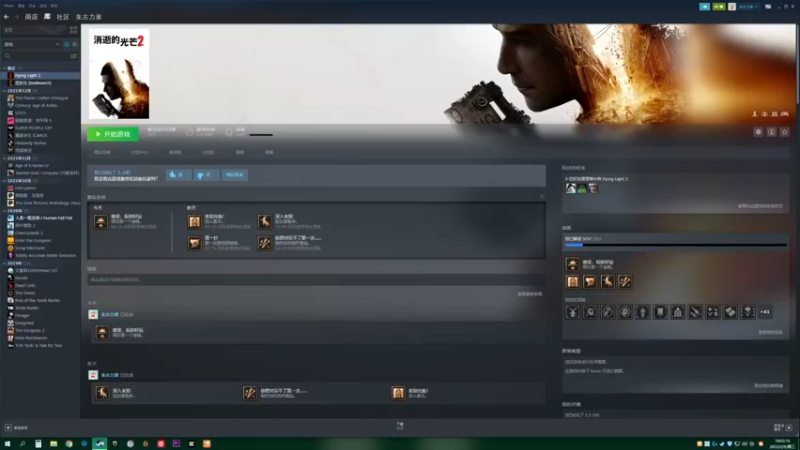Open the 游戏 library filter dropdown
Screen dimensions: 800x450
pyautogui.click(x=32, y=44)
